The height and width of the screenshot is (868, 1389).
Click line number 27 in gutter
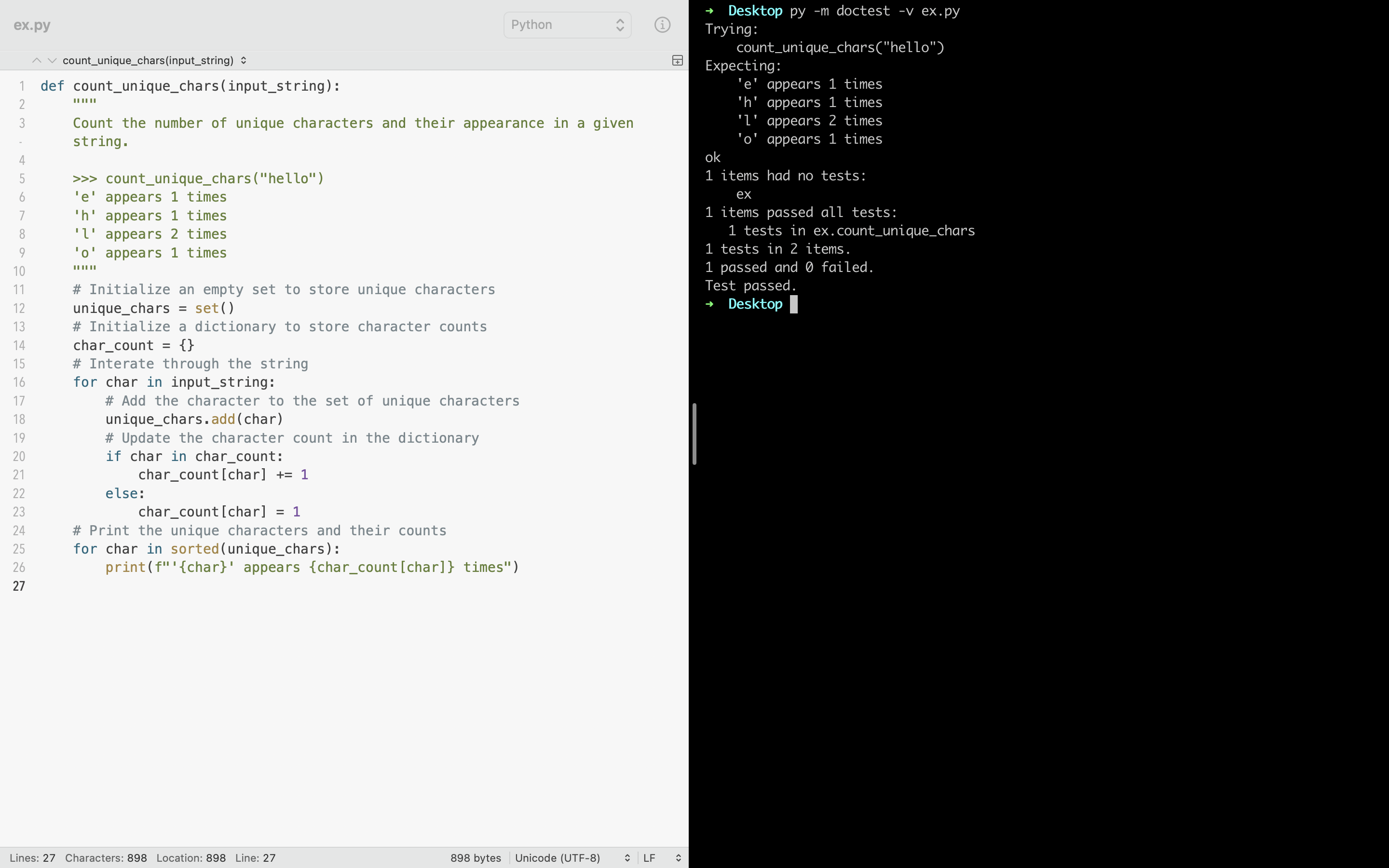tap(19, 586)
